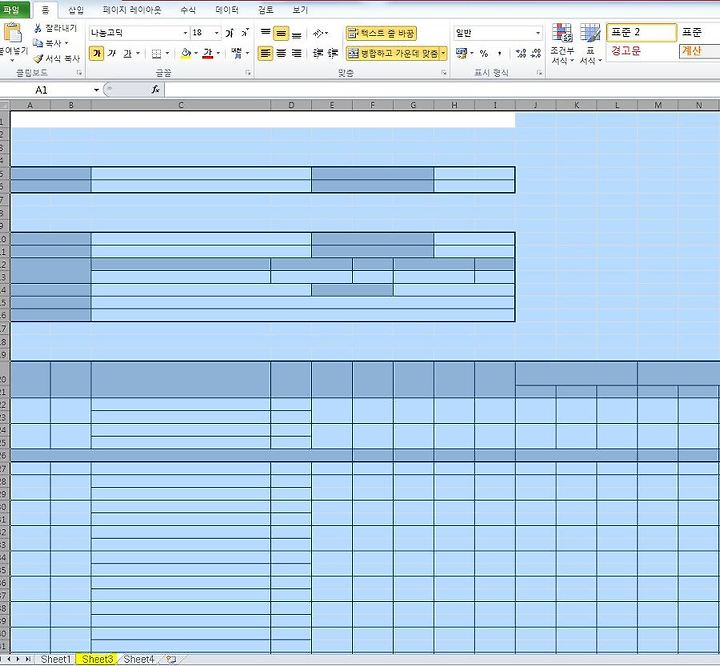
Task: Open the number format (표시 형식) dialog launcher
Action: click(539, 73)
